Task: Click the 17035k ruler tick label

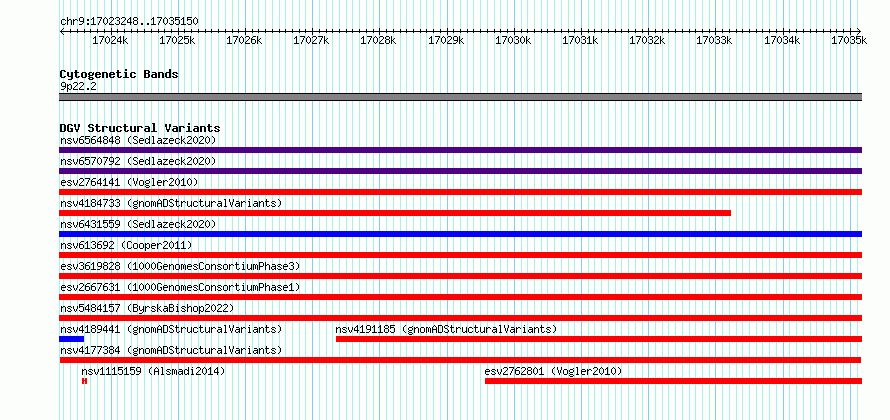Action: (x=849, y=40)
